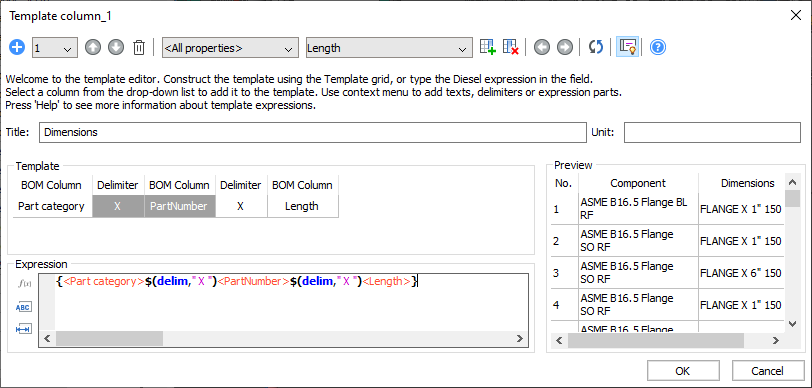Click the add column to template icon
812x388 pixels.
click(487, 47)
